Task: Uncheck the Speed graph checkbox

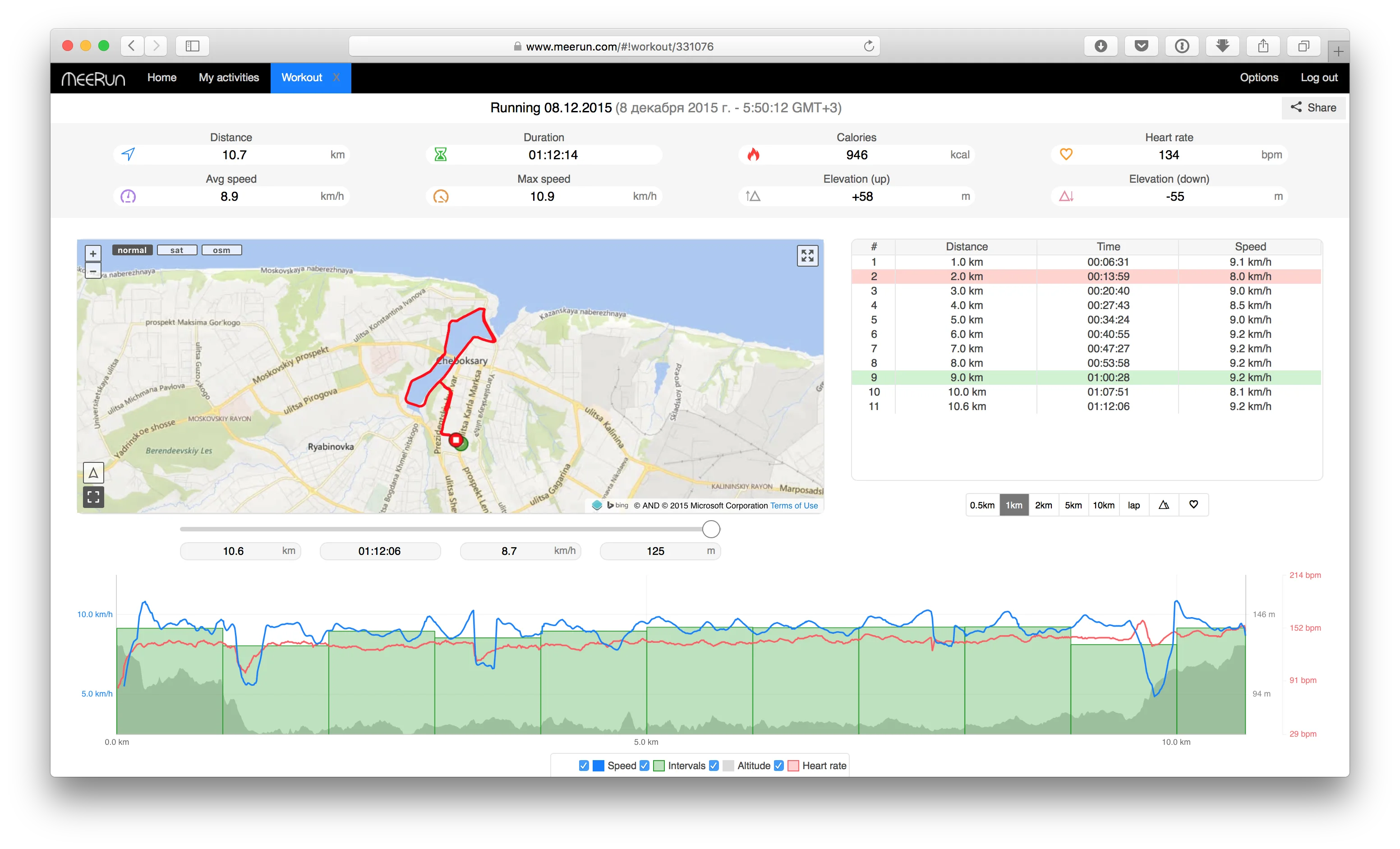Action: pyautogui.click(x=584, y=766)
